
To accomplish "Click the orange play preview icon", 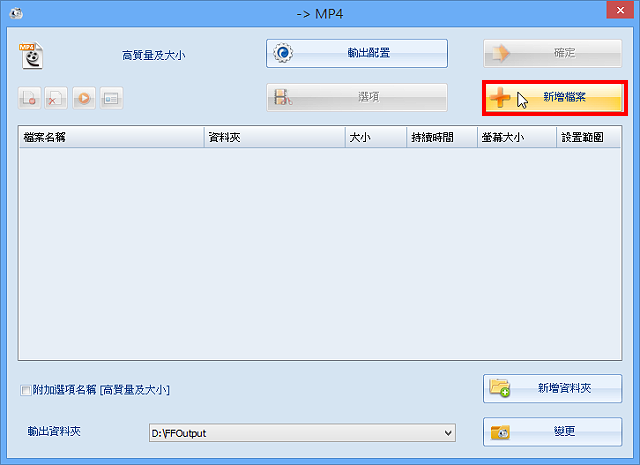I will click(84, 98).
